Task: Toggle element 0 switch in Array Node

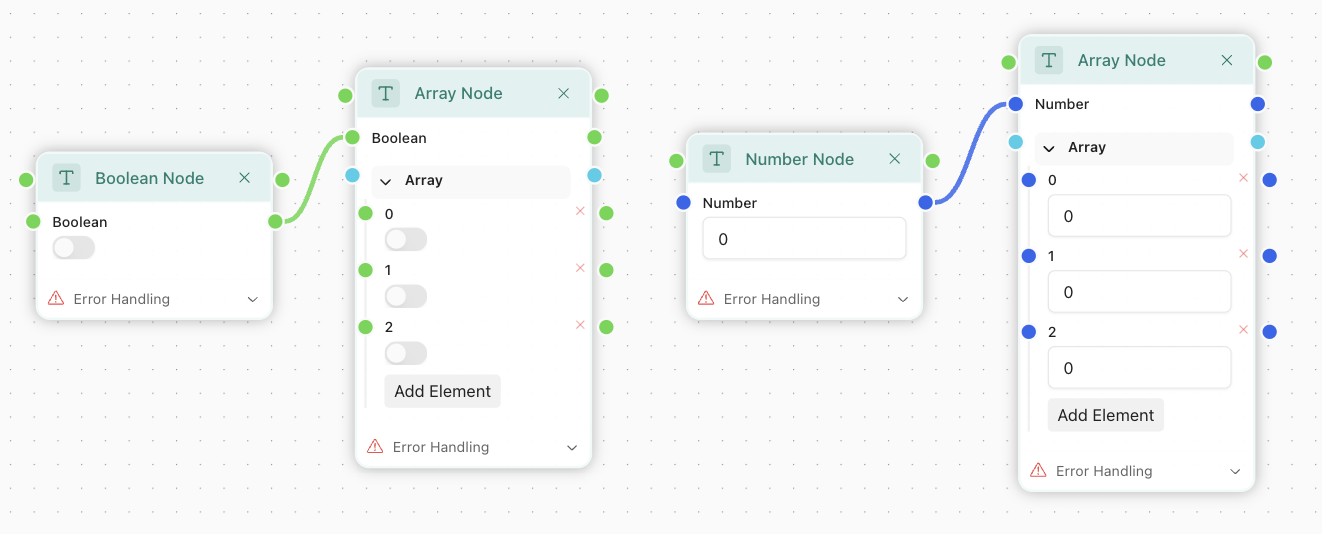Action: click(x=405, y=240)
